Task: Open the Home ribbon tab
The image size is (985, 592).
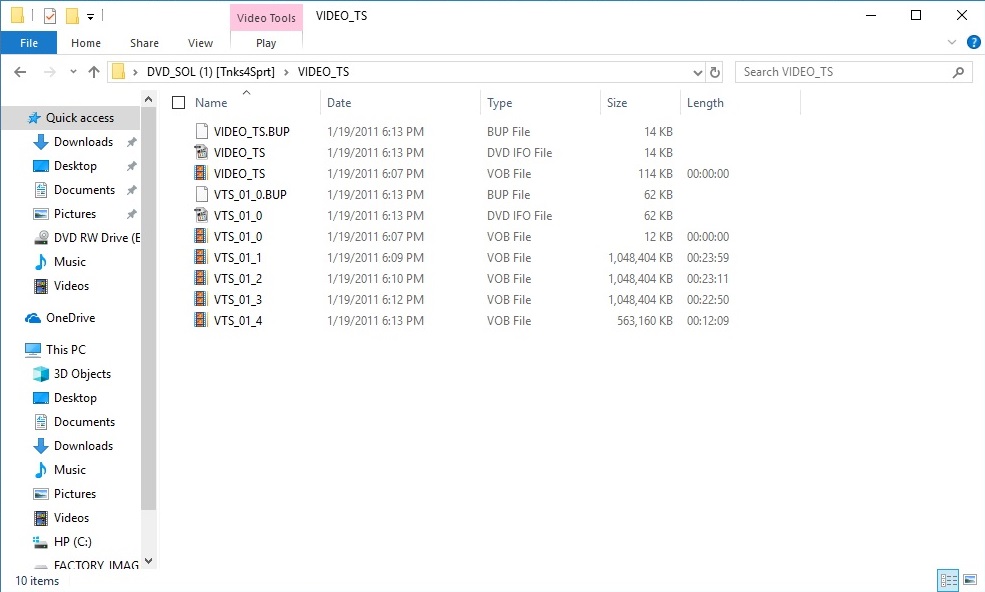Action: pyautogui.click(x=86, y=43)
